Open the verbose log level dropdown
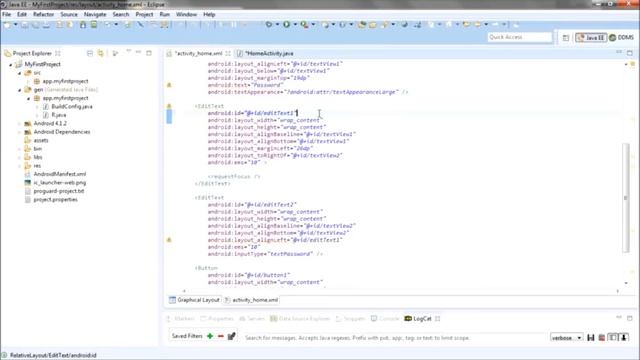 [566, 338]
